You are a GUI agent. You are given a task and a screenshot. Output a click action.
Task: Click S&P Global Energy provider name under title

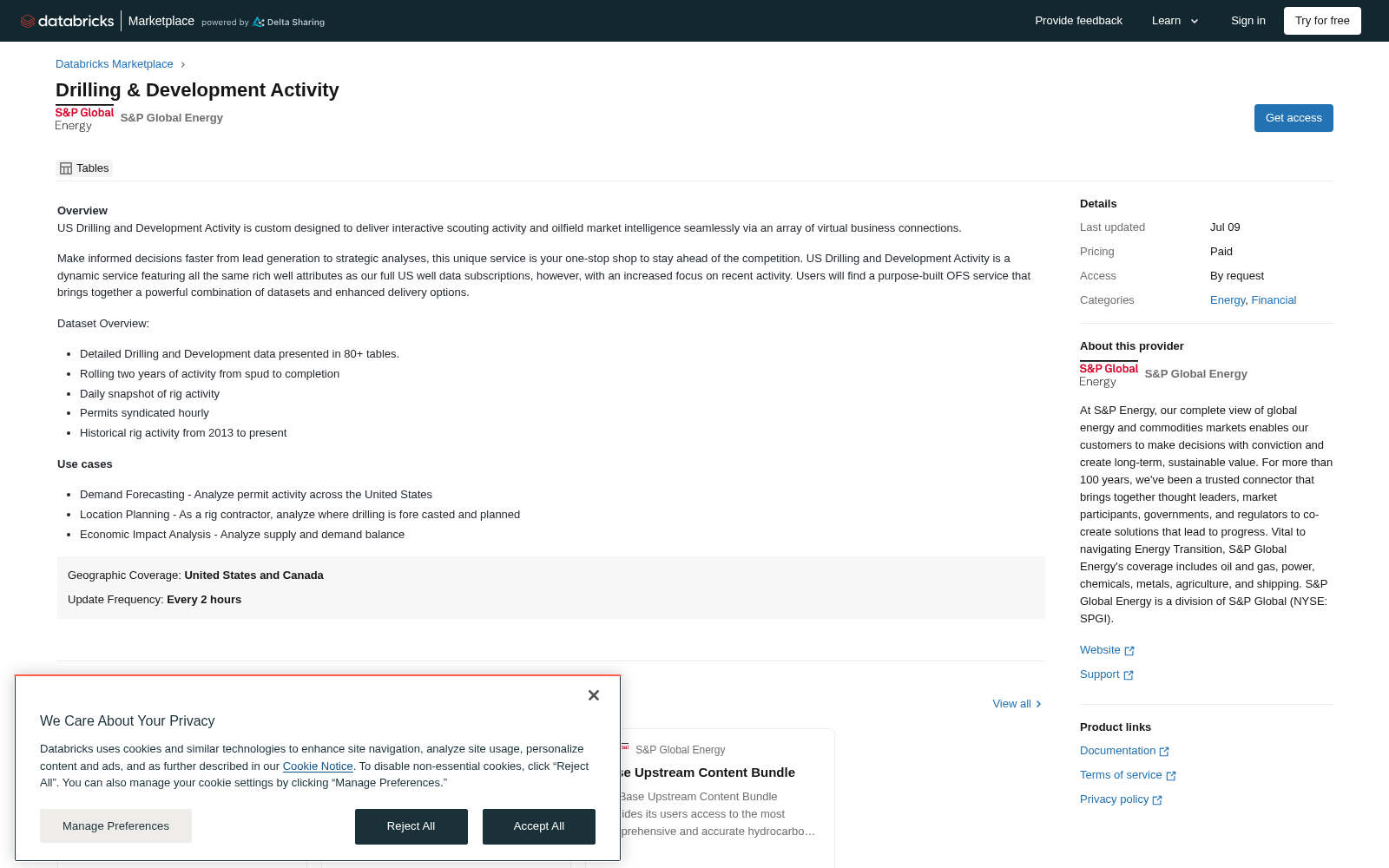pyautogui.click(x=172, y=118)
